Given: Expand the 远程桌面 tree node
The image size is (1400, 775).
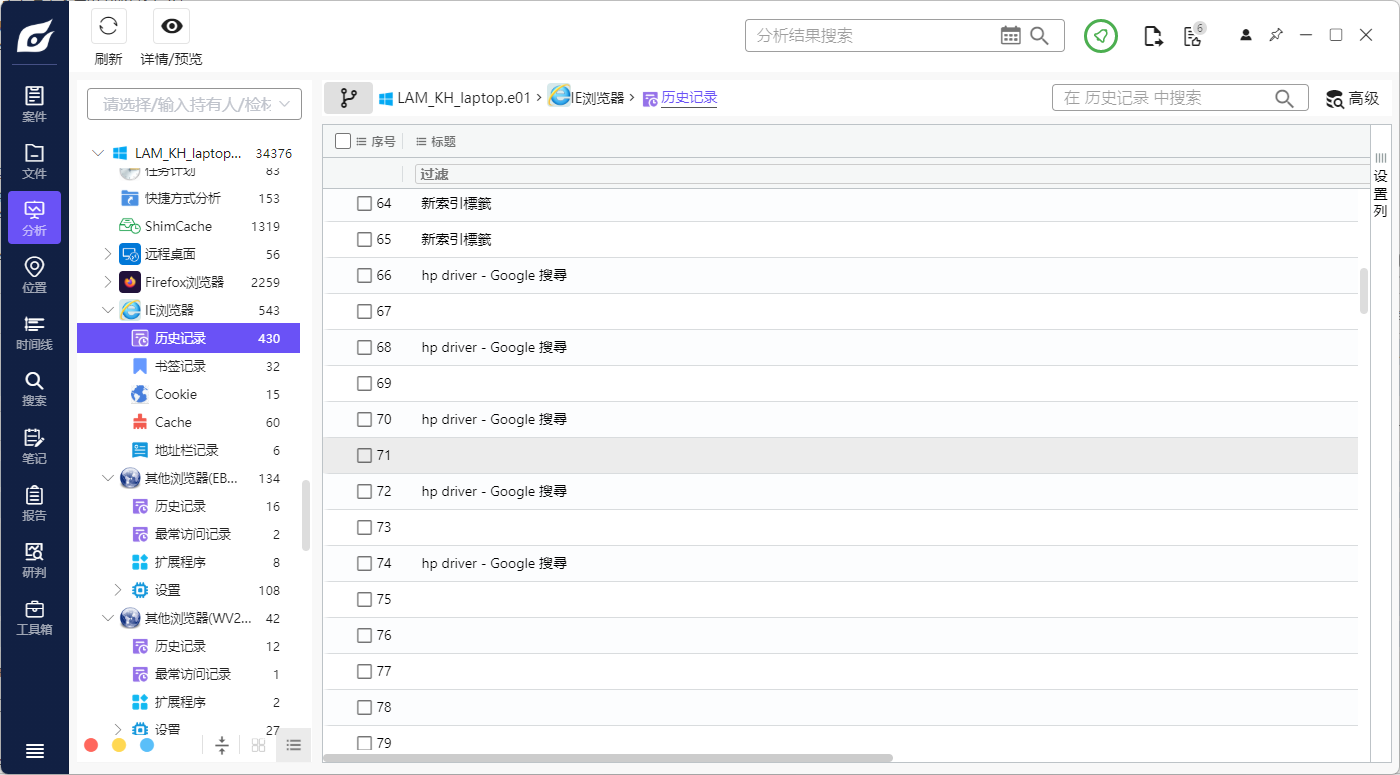Looking at the screenshot, I should coord(108,254).
